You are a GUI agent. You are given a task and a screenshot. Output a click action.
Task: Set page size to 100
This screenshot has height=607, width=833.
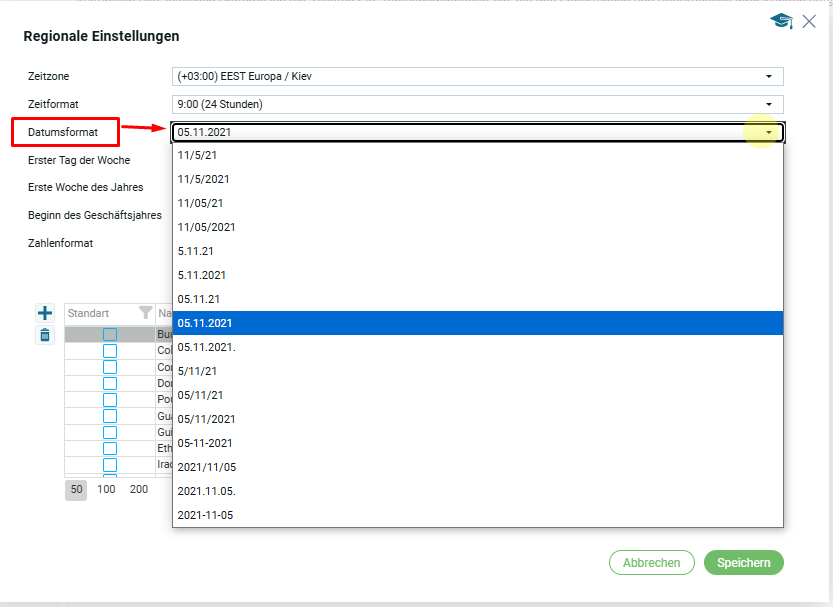tap(106, 489)
